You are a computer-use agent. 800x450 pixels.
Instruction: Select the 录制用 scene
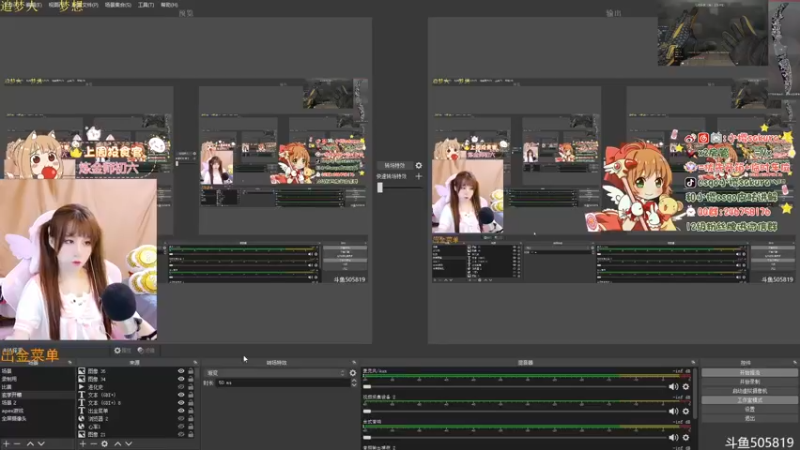37,379
